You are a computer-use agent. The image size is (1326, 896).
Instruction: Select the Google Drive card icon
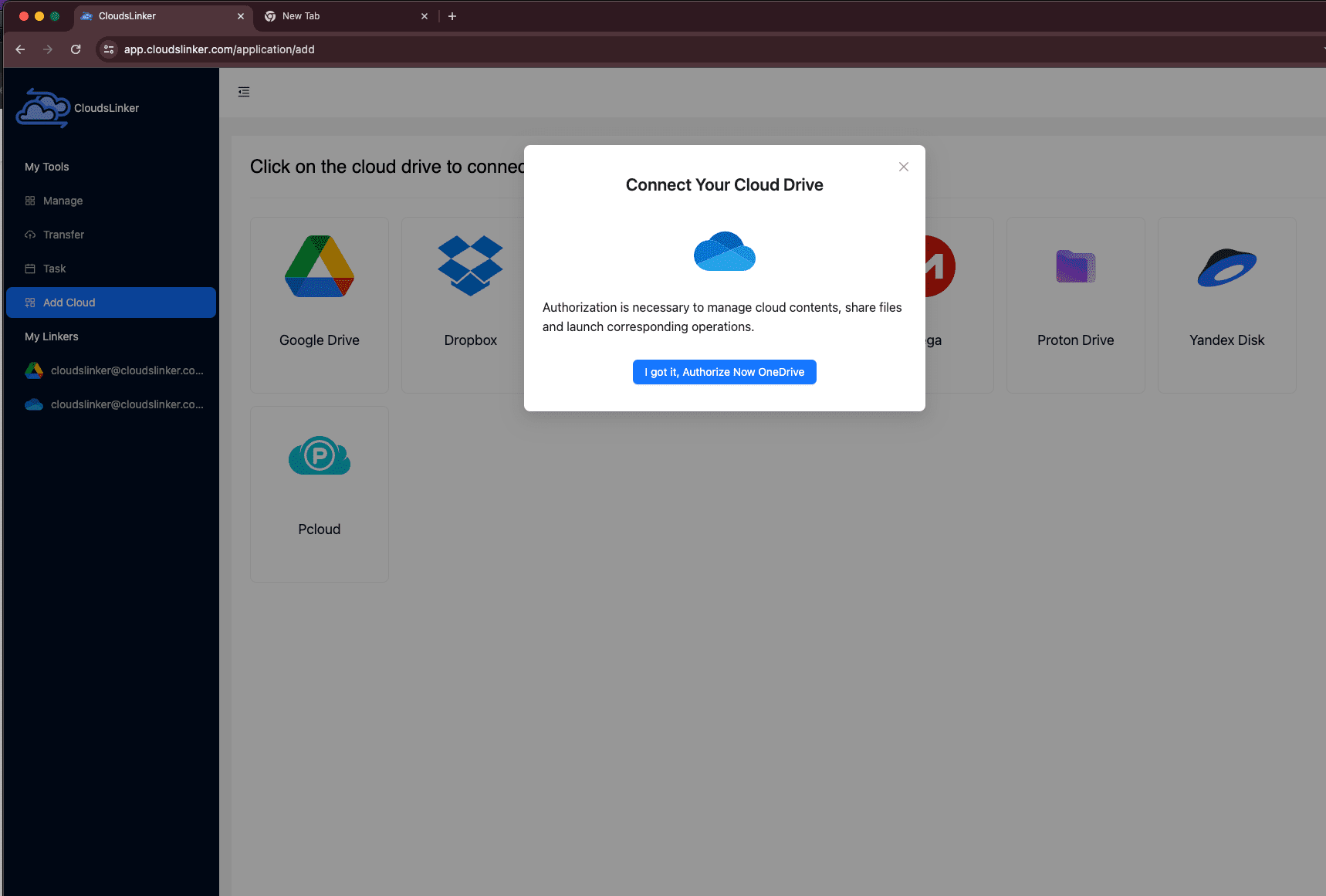click(x=320, y=266)
